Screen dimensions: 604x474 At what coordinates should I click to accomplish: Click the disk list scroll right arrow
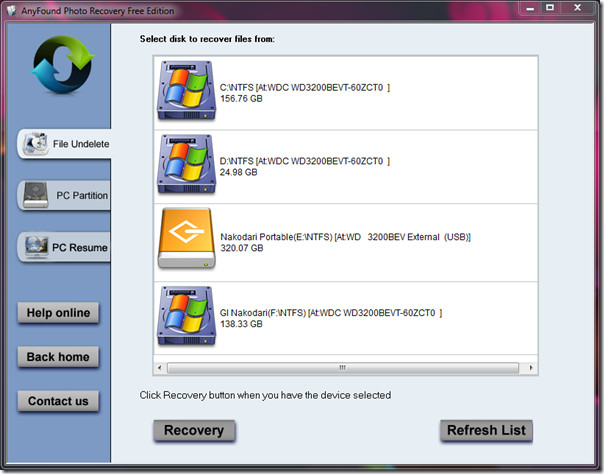tap(531, 368)
